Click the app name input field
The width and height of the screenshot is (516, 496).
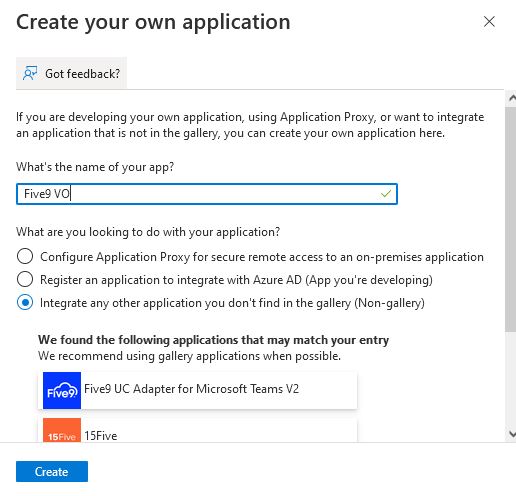click(207, 194)
